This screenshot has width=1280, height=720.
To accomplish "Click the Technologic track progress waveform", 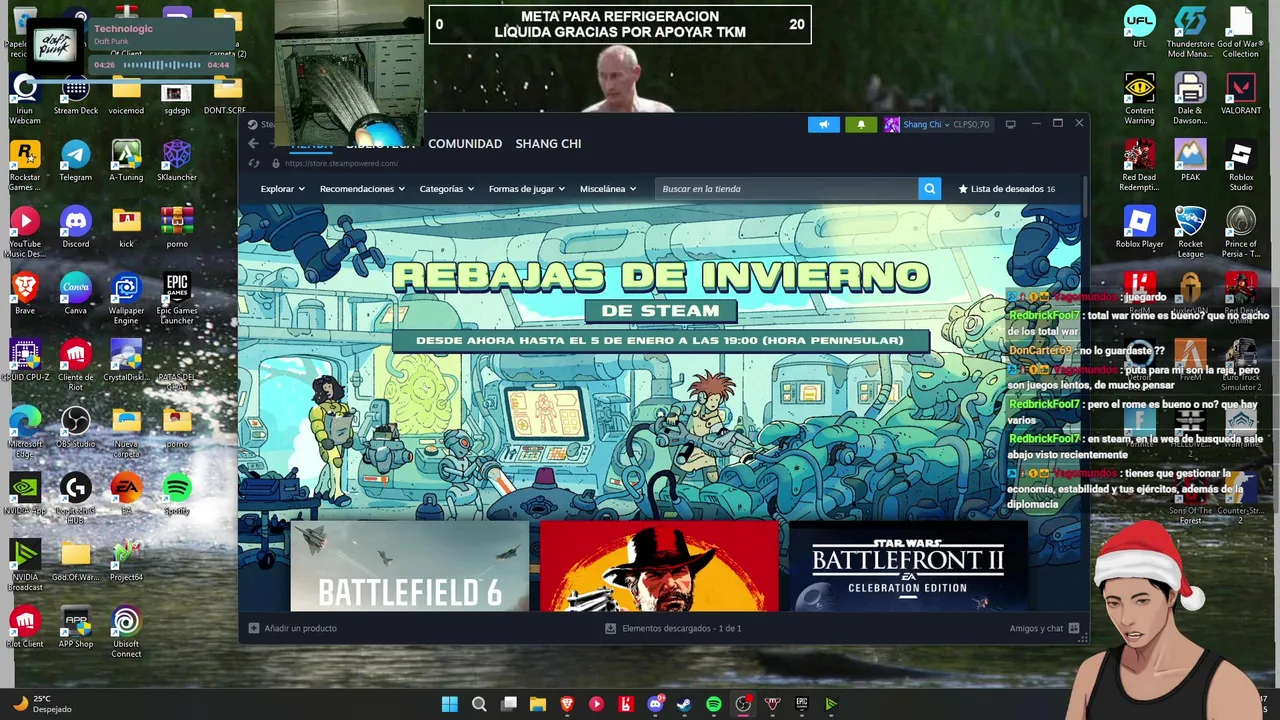I will (161, 65).
